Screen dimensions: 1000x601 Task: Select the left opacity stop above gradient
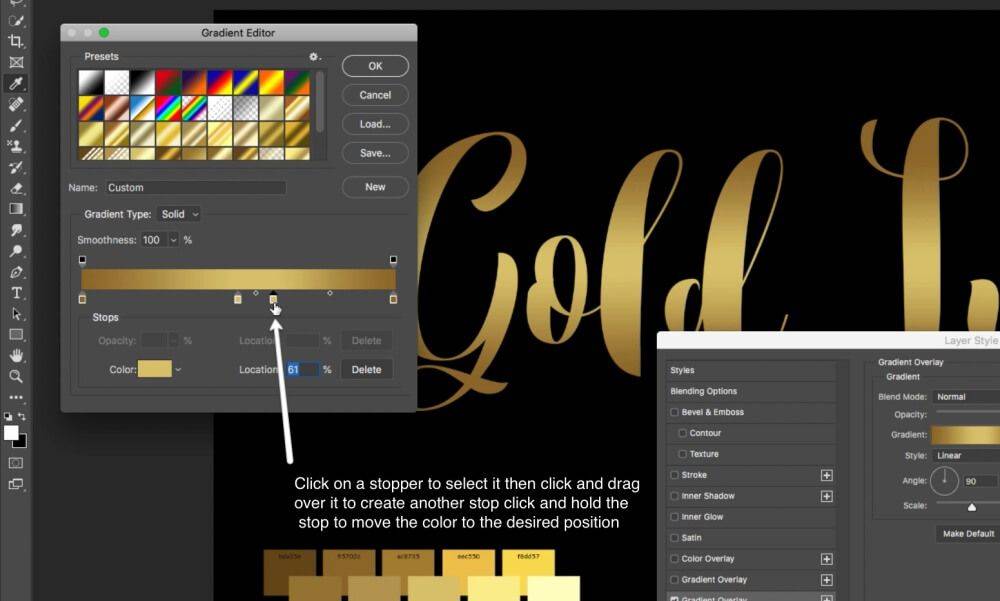coord(82,260)
